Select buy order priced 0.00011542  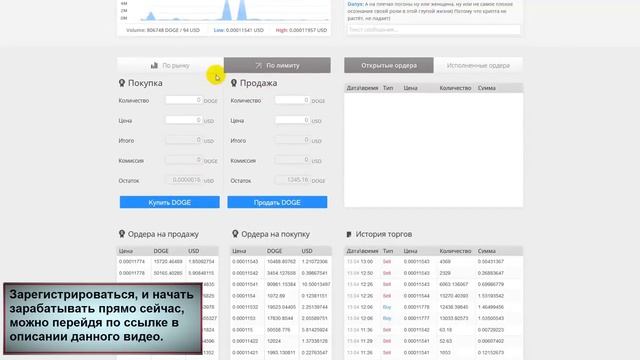point(281,273)
